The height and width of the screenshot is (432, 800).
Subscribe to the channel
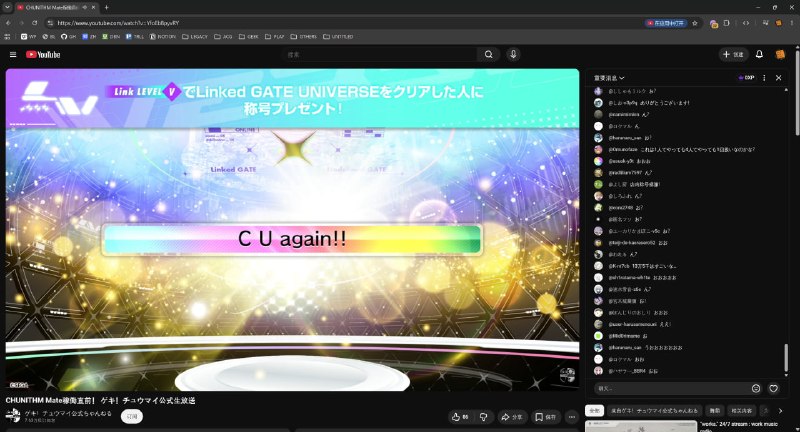[132, 416]
